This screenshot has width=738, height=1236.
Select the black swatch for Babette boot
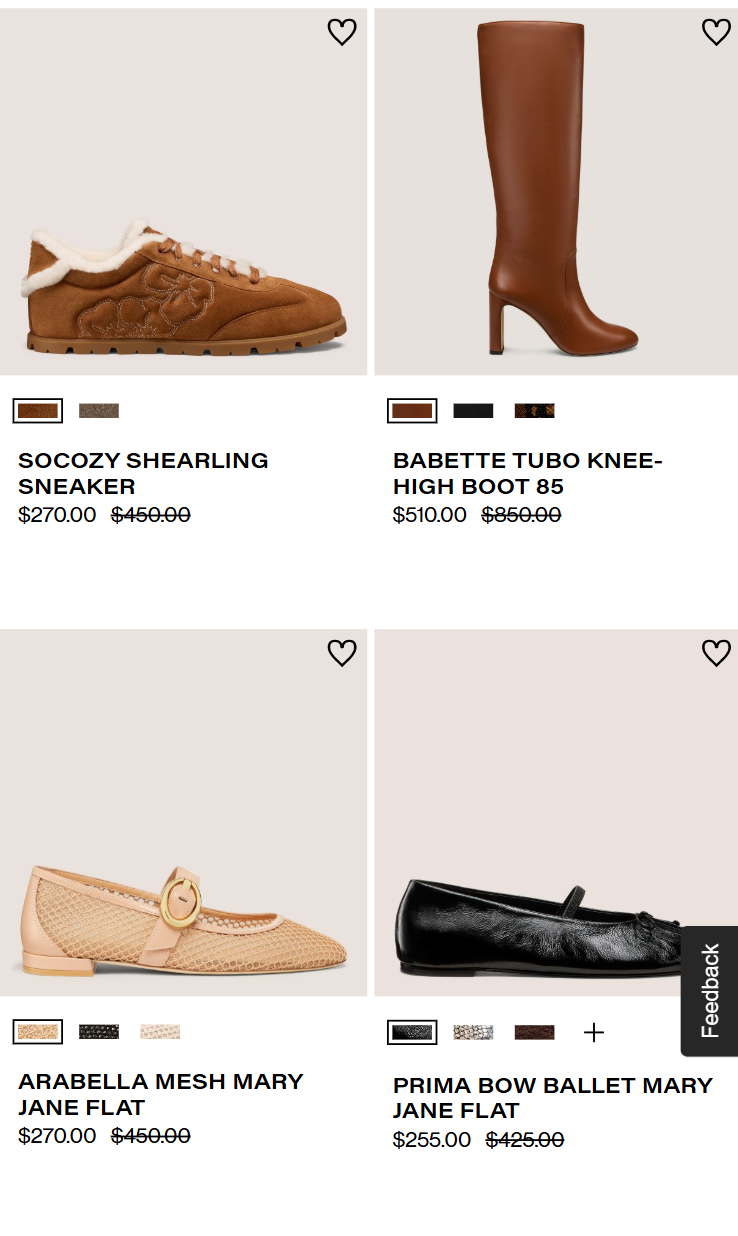473,411
